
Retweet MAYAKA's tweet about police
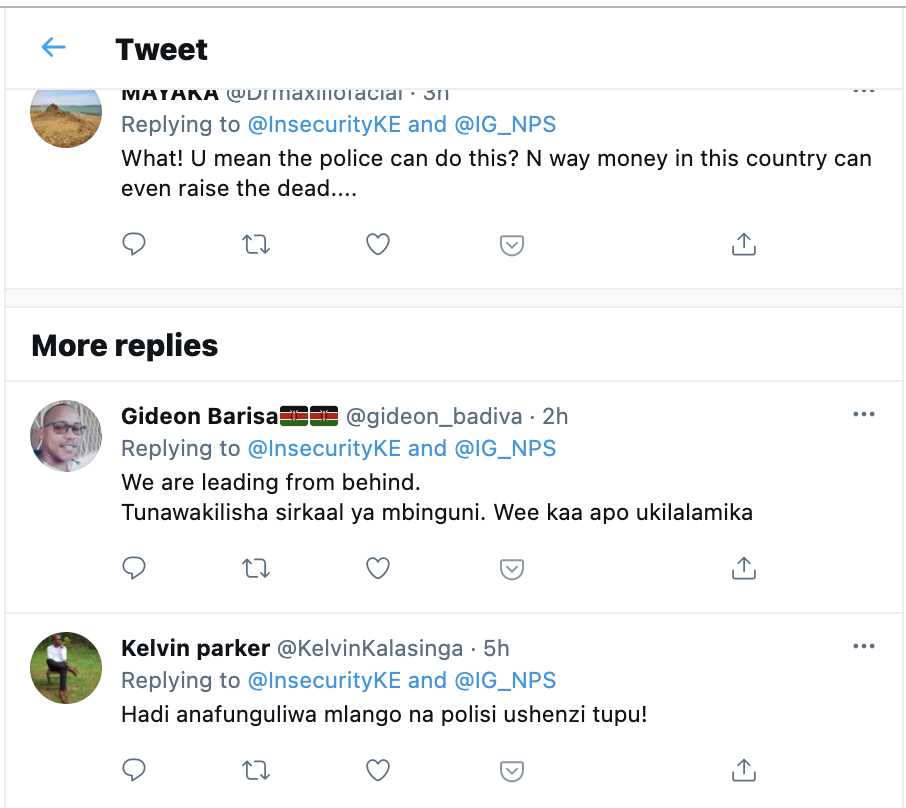coord(257,244)
